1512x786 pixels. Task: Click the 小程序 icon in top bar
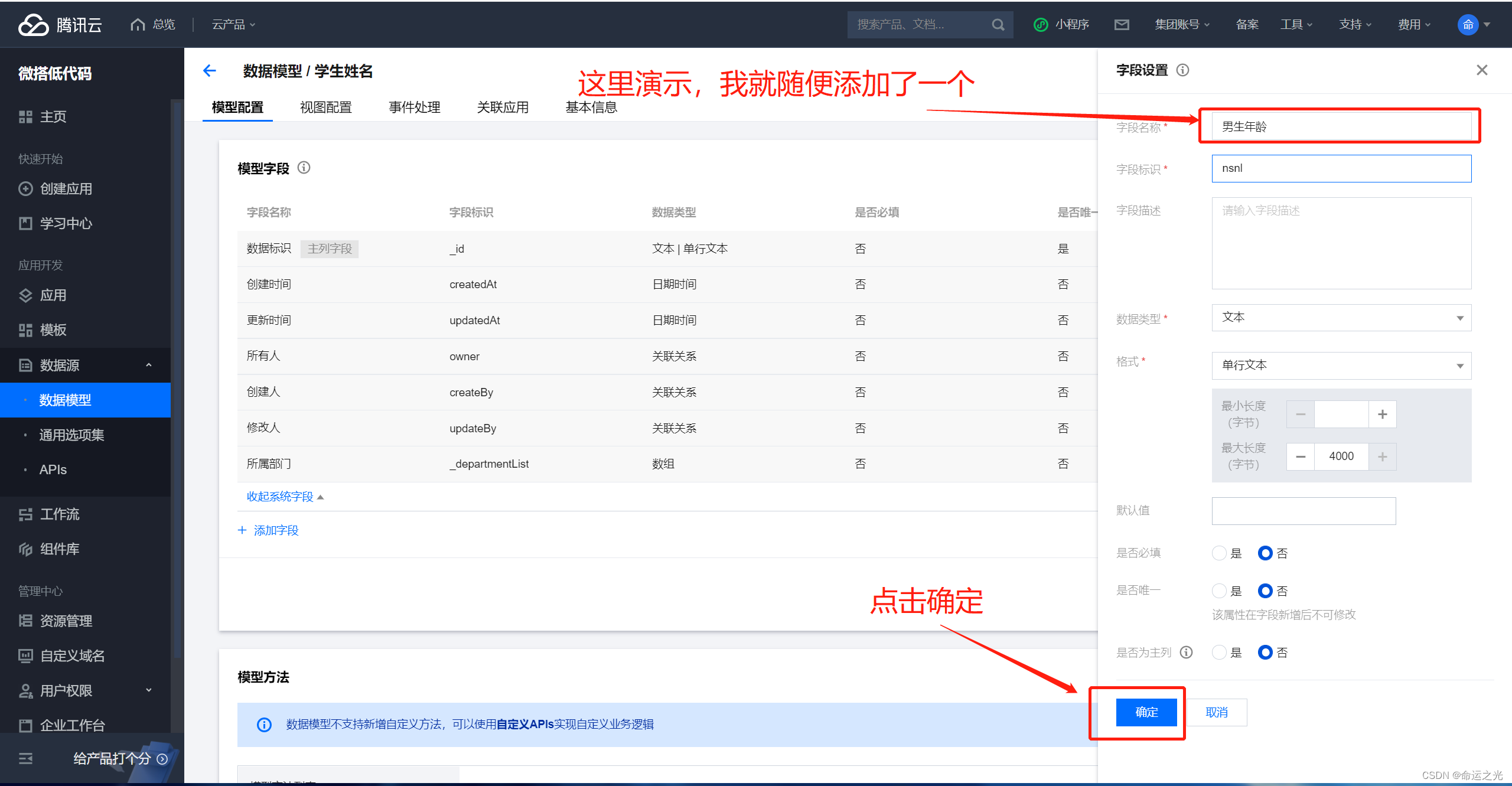pyautogui.click(x=1041, y=25)
